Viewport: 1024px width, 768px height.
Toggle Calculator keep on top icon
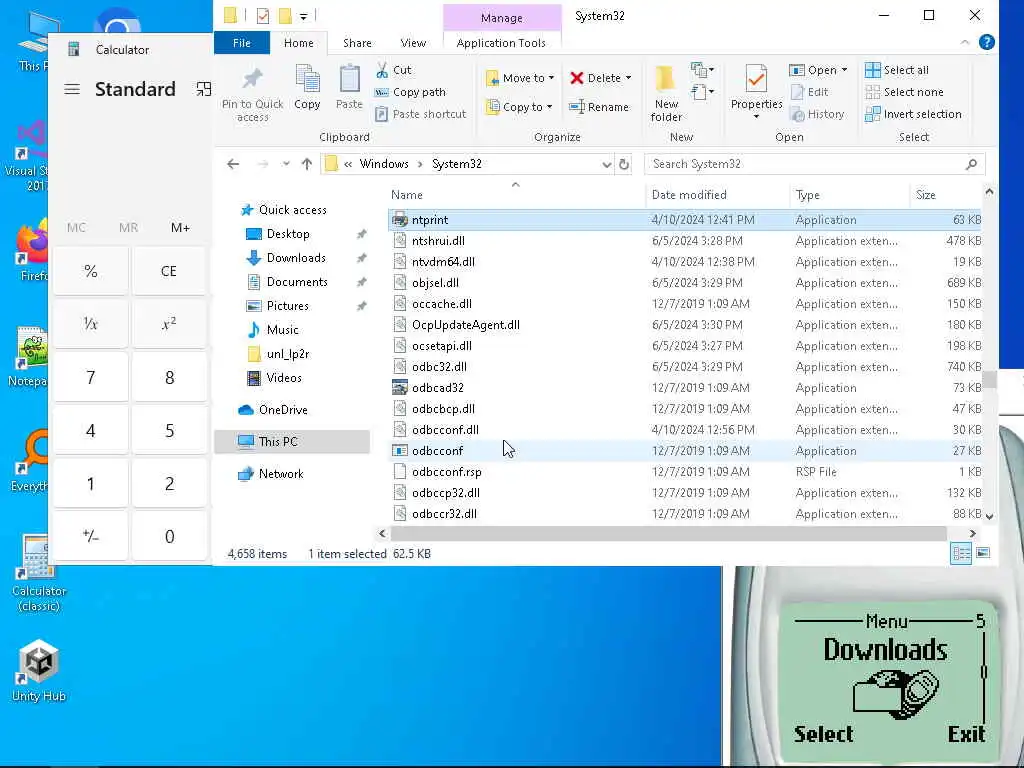coord(204,89)
